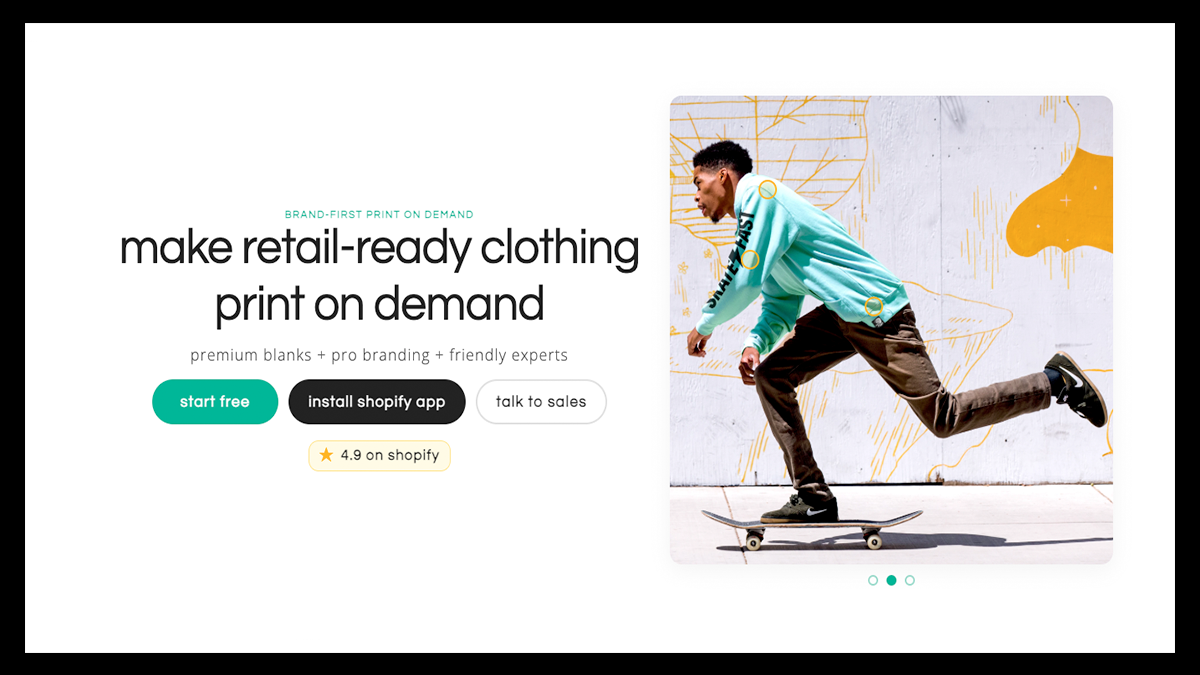Click the green start free button
Screen dimensions: 1200x675
point(215,402)
